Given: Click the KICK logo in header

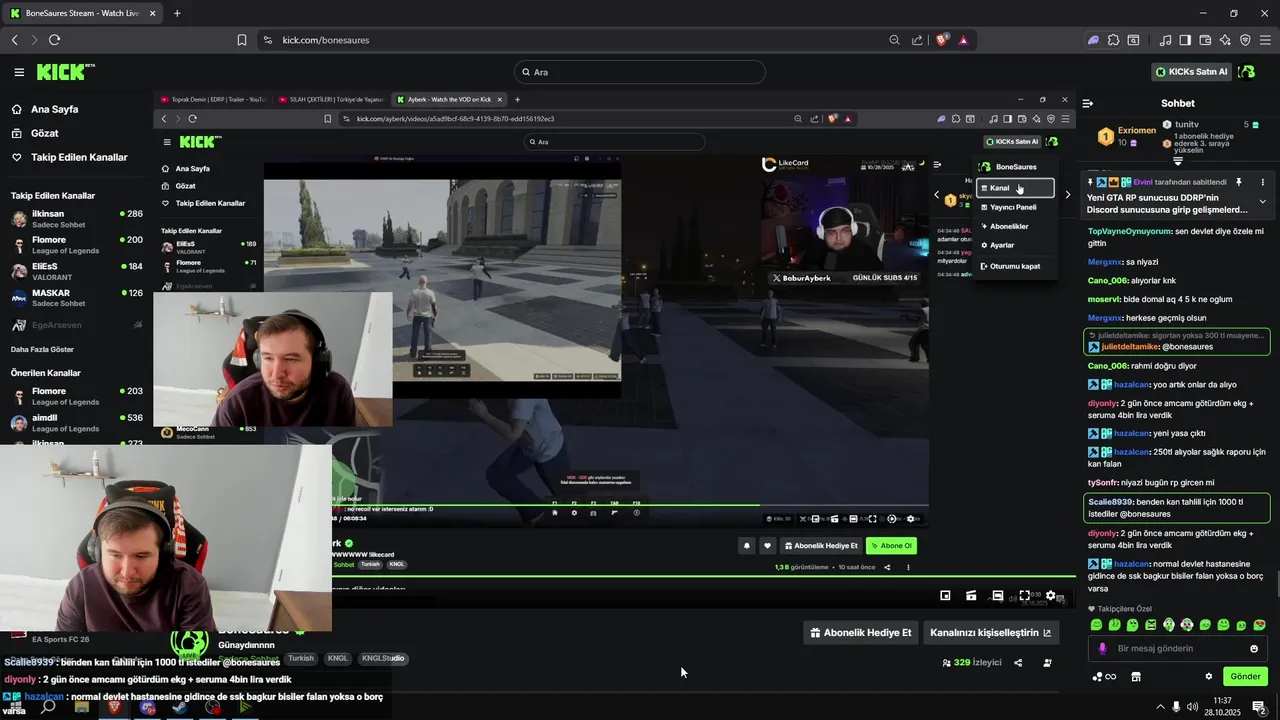Looking at the screenshot, I should 65,72.
